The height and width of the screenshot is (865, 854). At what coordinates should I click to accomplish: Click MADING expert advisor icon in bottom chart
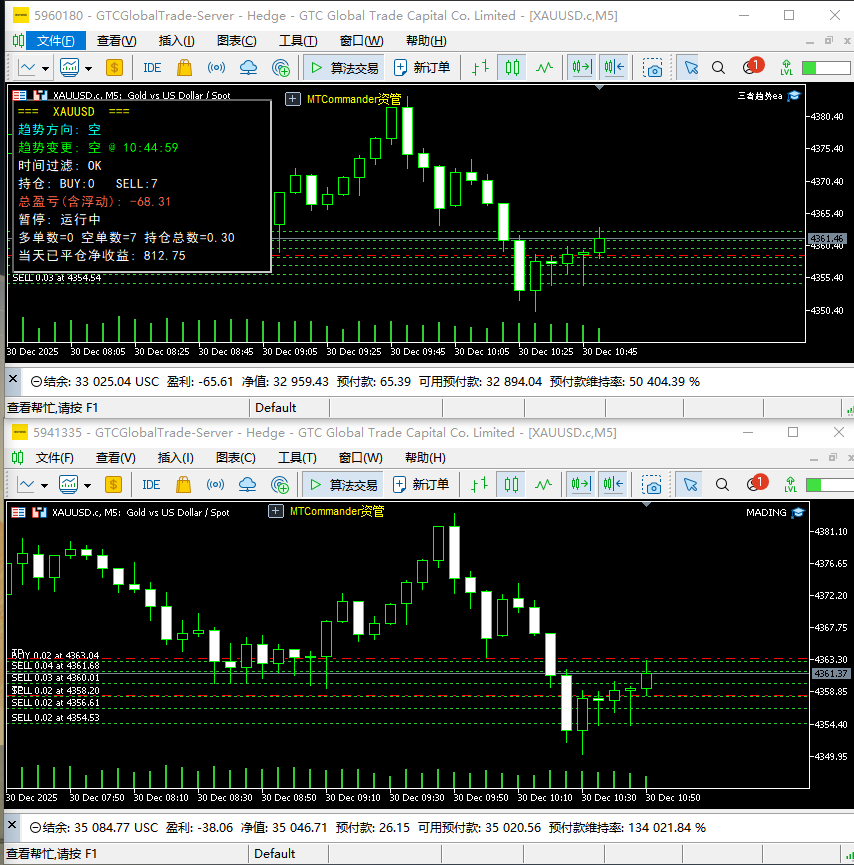coord(798,513)
